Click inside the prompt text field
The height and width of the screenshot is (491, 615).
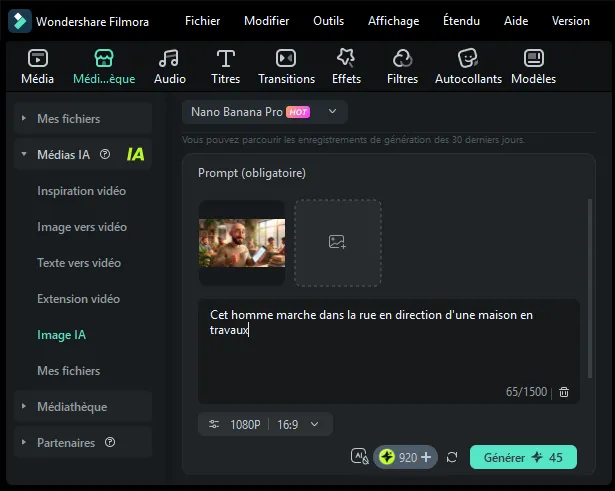[389, 351]
